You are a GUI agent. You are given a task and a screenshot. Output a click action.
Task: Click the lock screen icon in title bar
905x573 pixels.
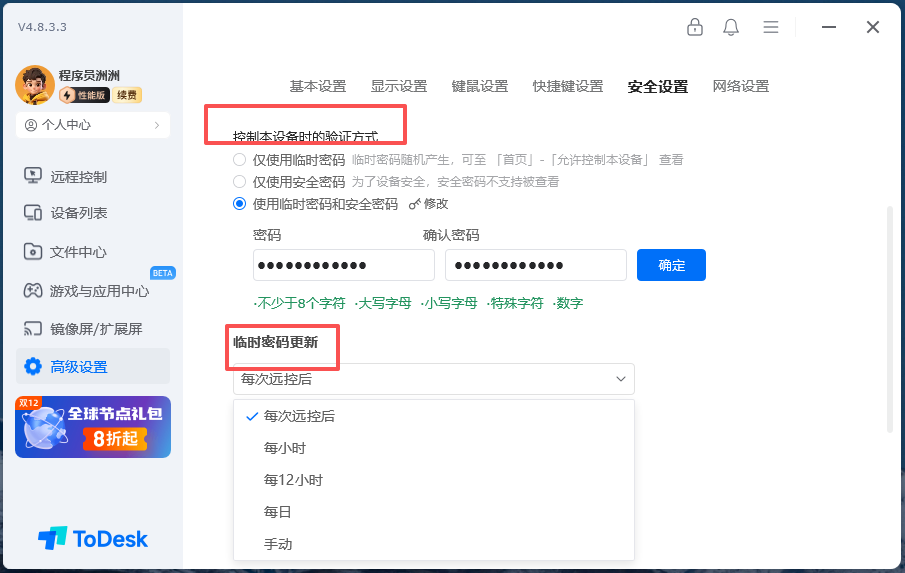694,27
